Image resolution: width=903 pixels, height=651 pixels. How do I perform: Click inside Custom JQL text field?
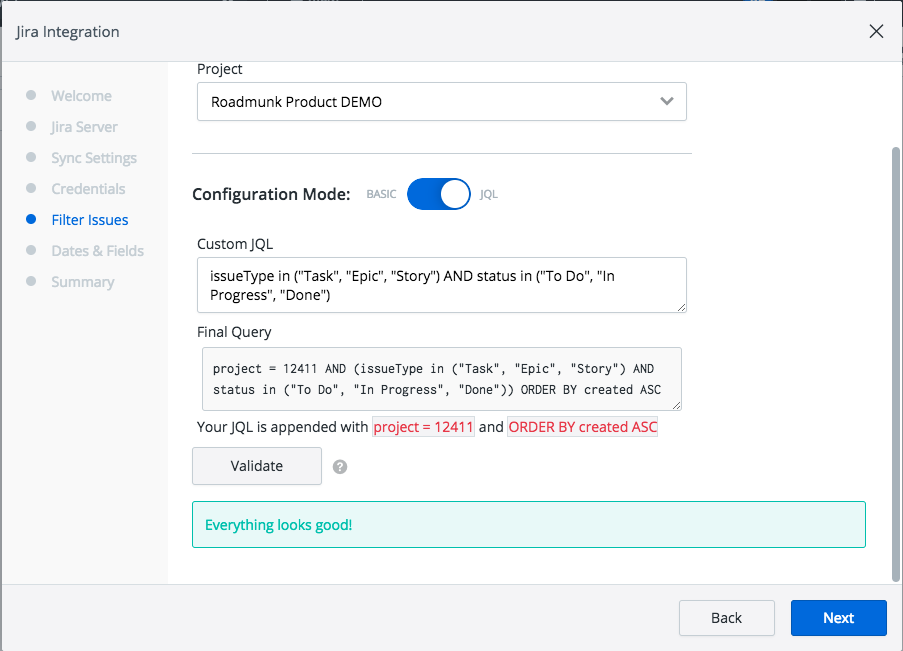tap(441, 285)
